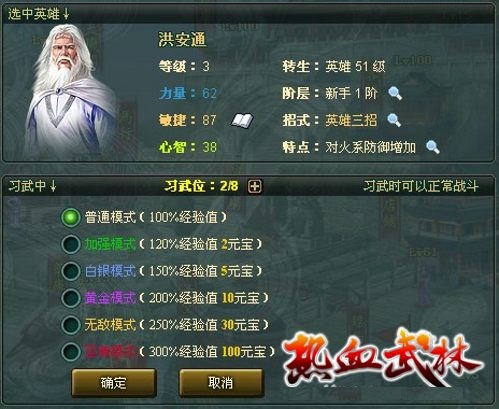Select the 300% experience 100元宝 mode
Screen dimensions: 499x409
pos(71,352)
